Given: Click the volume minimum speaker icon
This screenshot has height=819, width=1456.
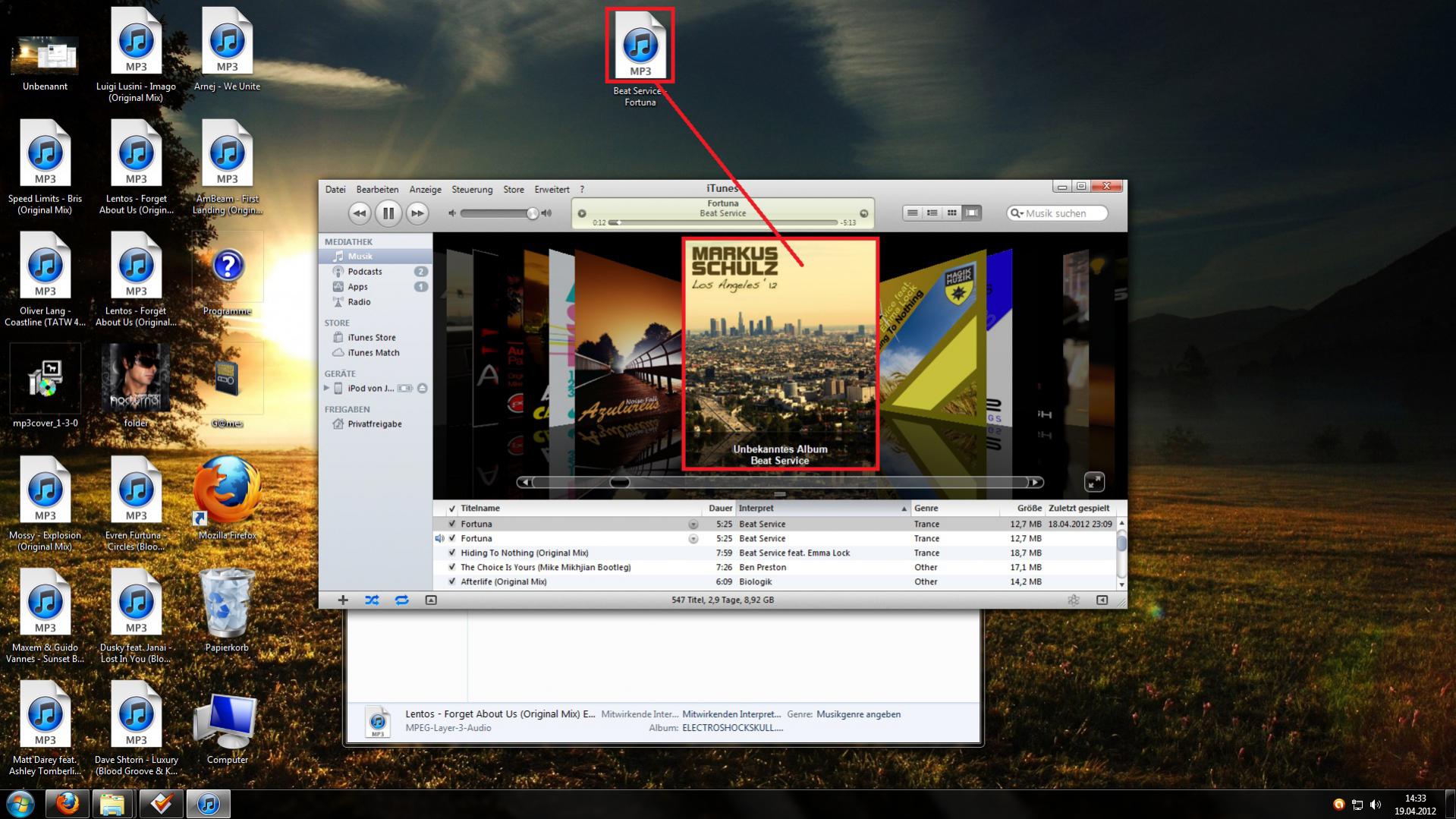Looking at the screenshot, I should point(452,213).
